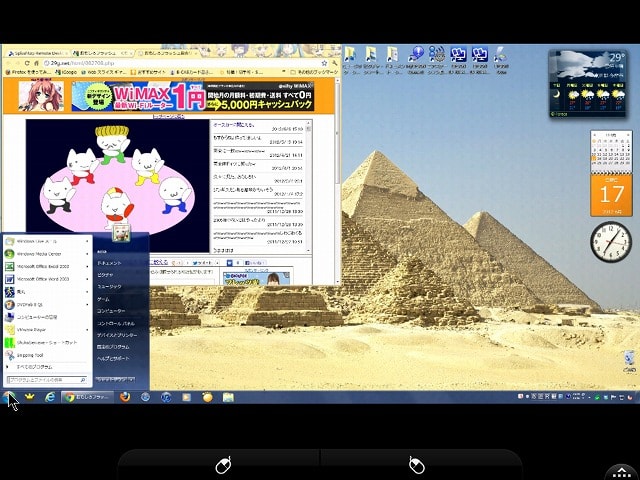Click the Tweet button below the animation
This screenshot has width=640, height=480.
pos(204,263)
